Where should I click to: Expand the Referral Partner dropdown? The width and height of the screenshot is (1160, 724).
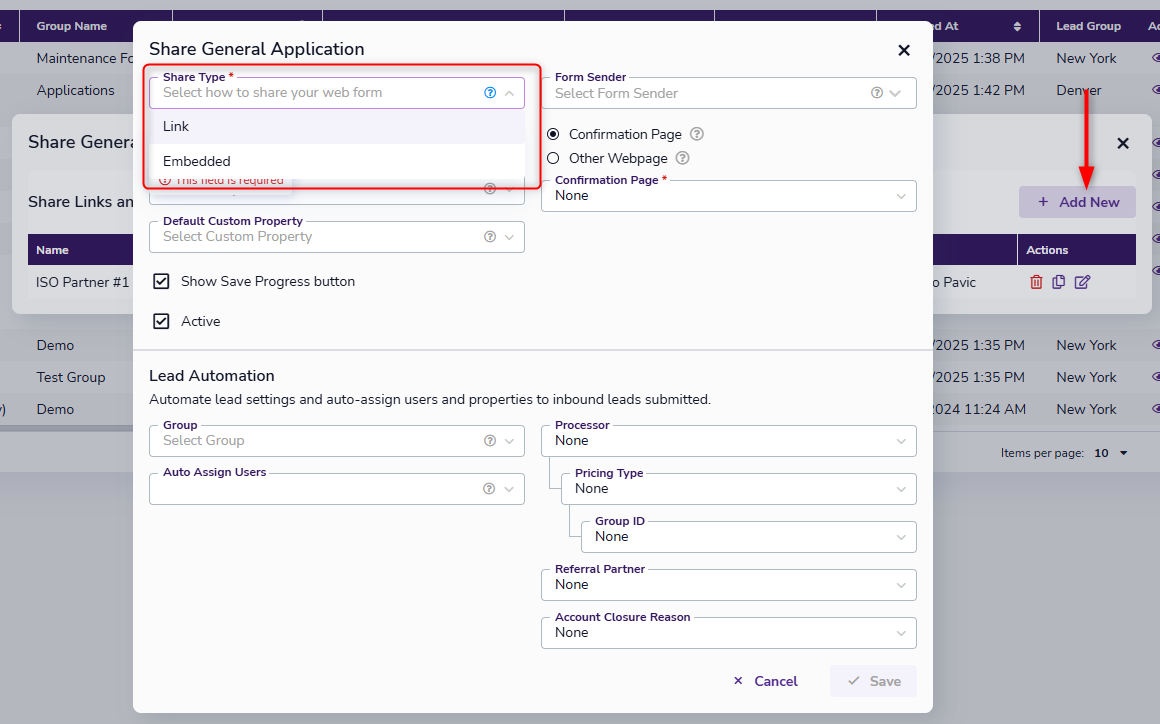pyautogui.click(x=728, y=585)
